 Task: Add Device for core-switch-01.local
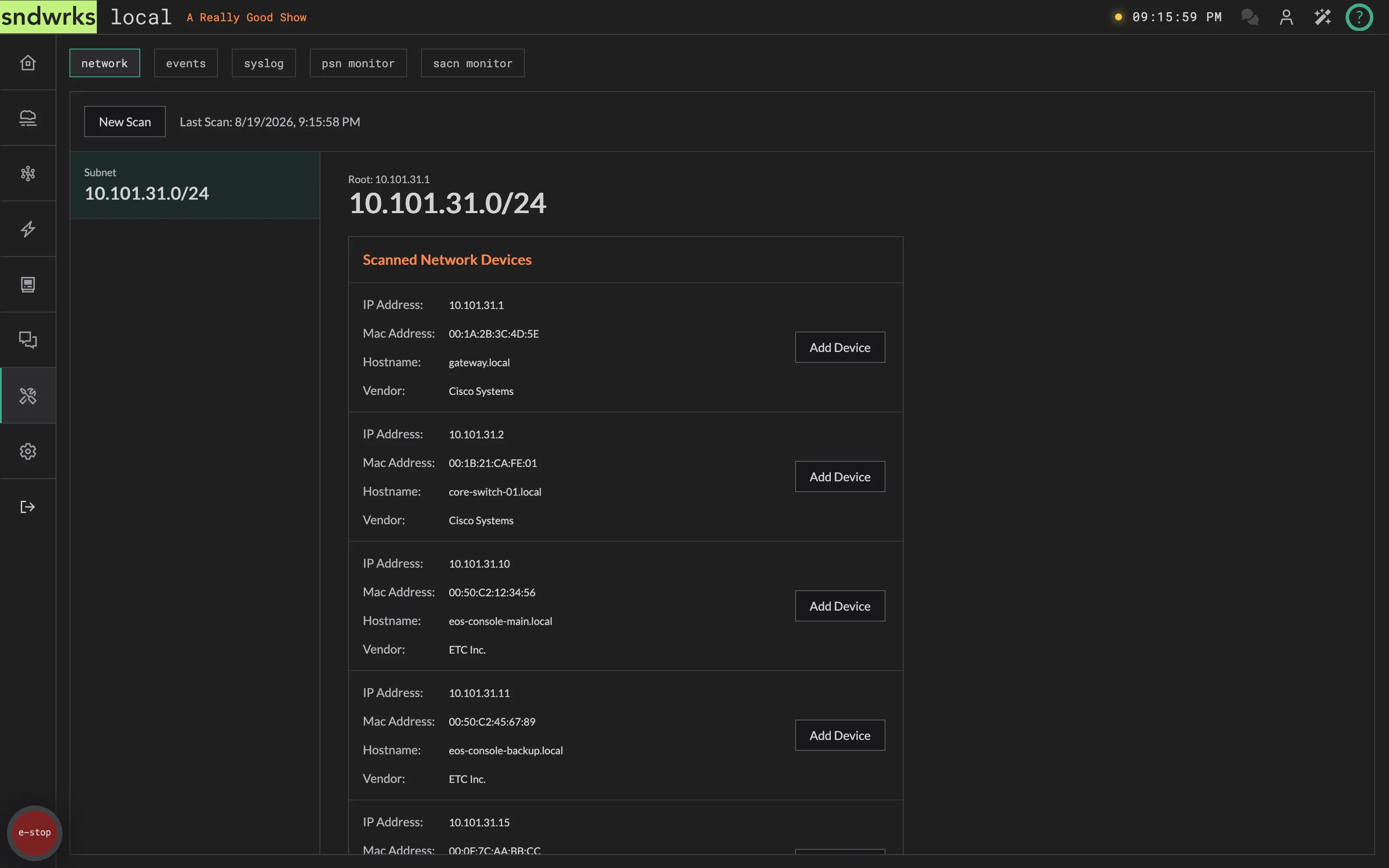pos(840,477)
